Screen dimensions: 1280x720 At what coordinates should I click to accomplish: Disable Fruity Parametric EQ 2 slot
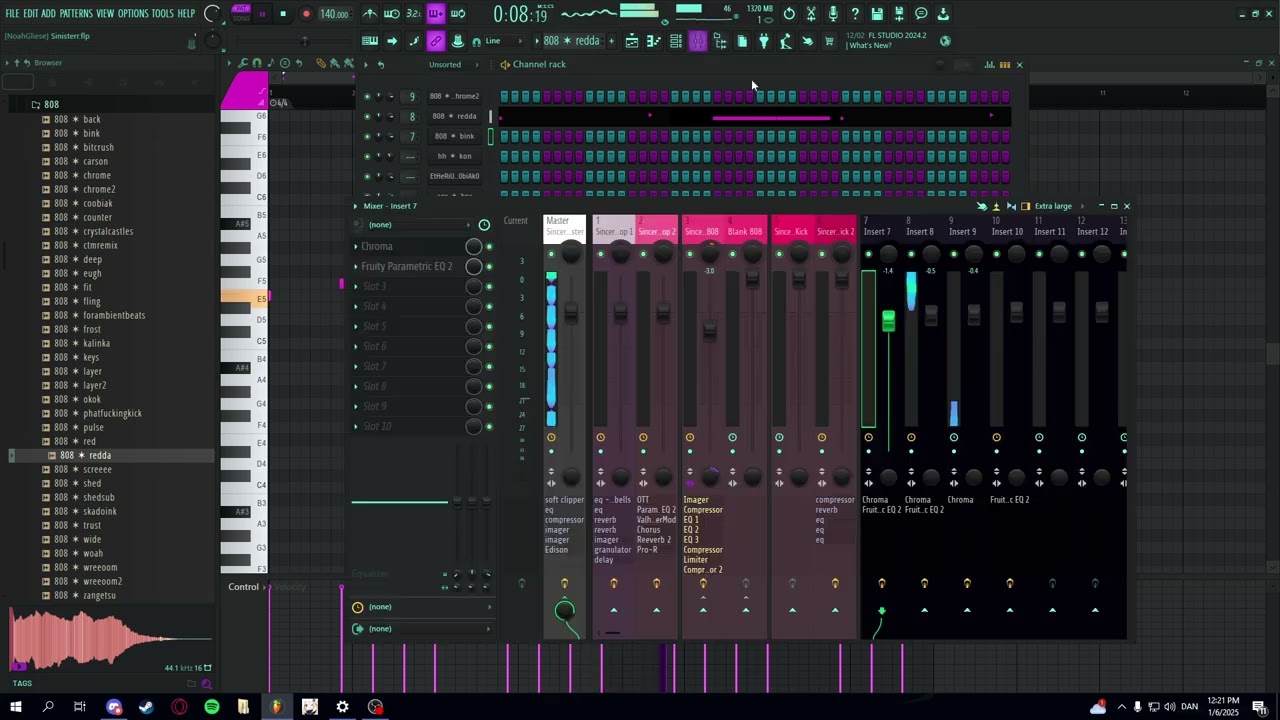(489, 267)
